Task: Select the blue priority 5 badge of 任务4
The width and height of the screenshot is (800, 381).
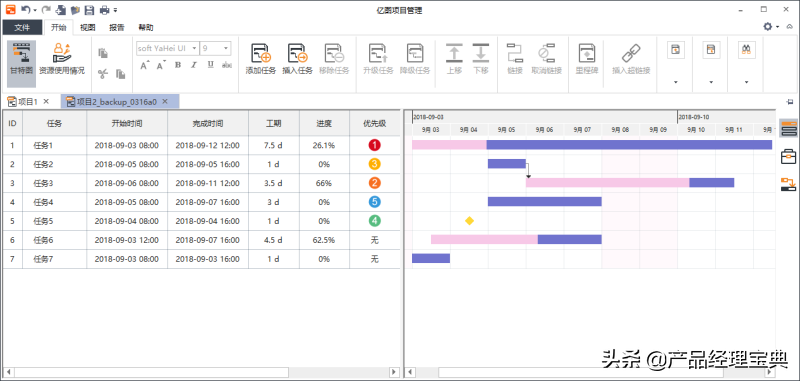Action: [x=374, y=202]
